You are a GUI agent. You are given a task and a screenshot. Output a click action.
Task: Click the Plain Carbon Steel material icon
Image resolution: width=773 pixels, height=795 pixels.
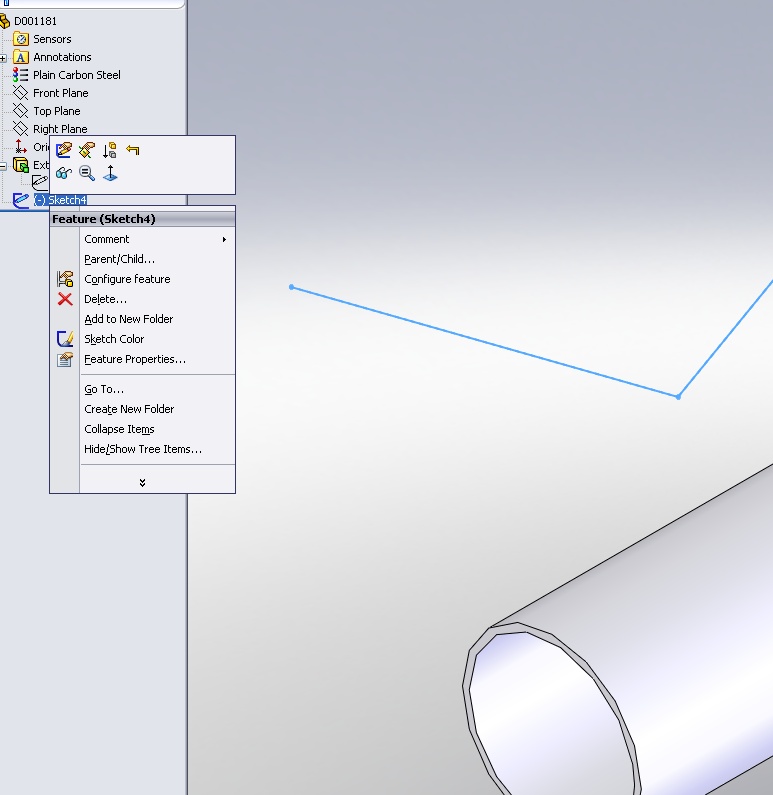point(20,75)
